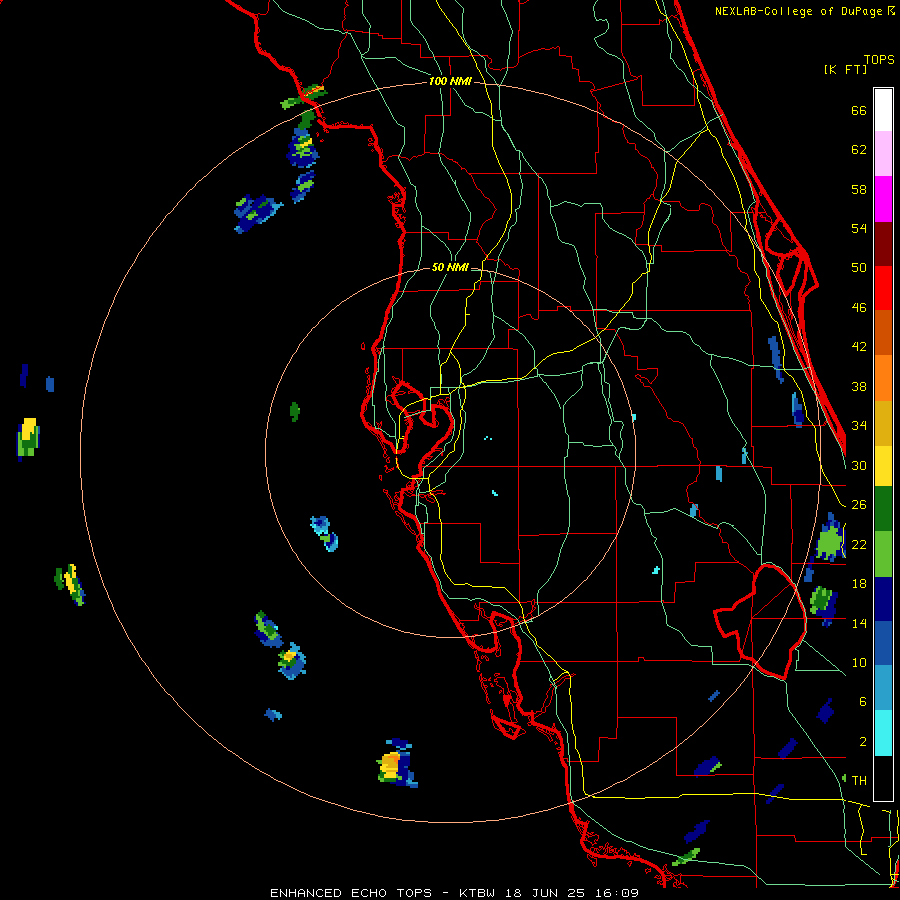Click the 18 legend value

click(x=859, y=584)
